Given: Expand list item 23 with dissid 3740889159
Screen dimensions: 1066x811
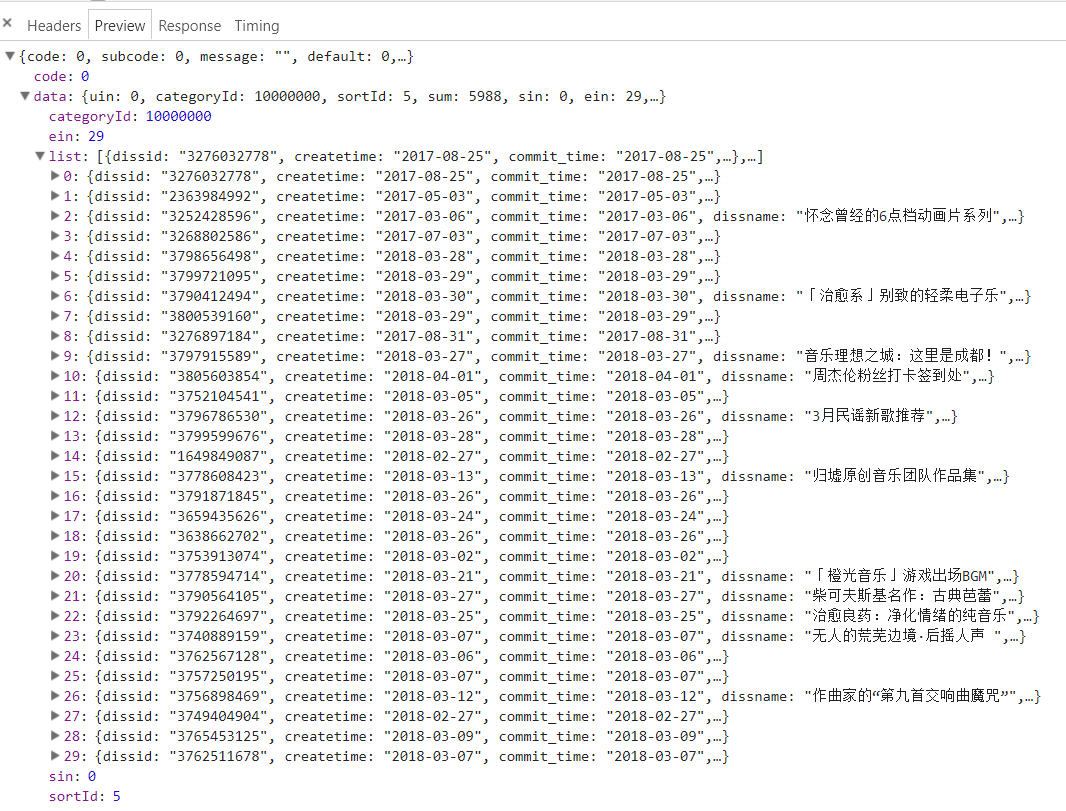Looking at the screenshot, I should (55, 636).
